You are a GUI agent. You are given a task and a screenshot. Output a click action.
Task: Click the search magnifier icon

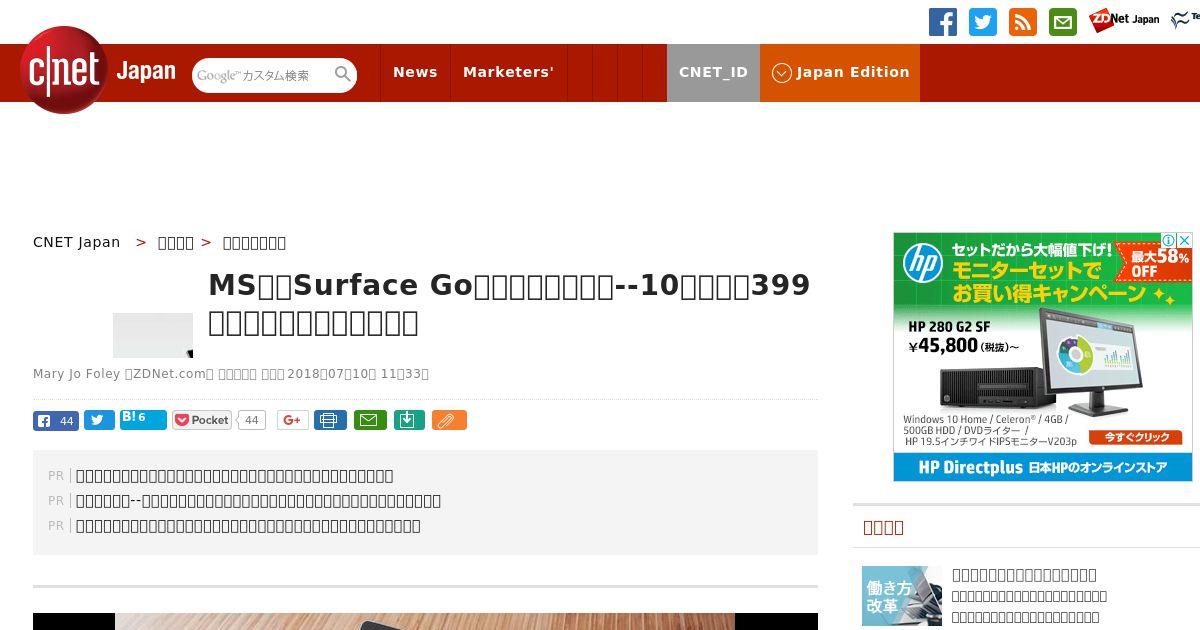pos(343,75)
